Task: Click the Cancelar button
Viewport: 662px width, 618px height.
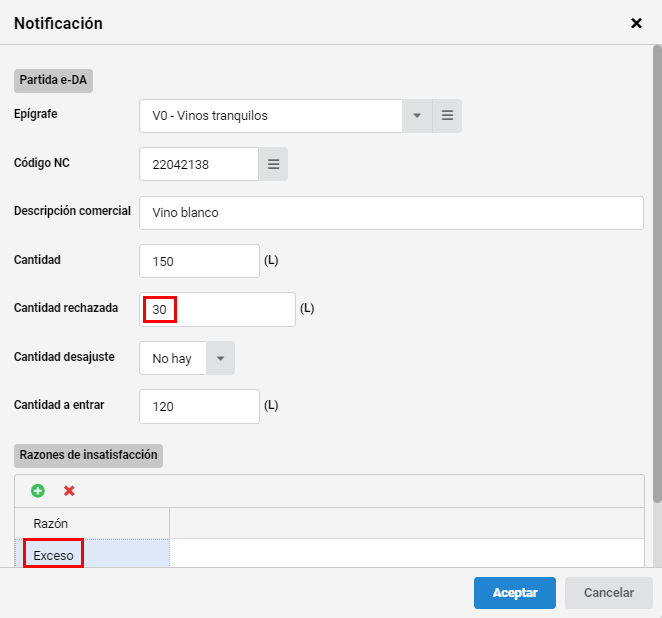Action: (x=609, y=593)
